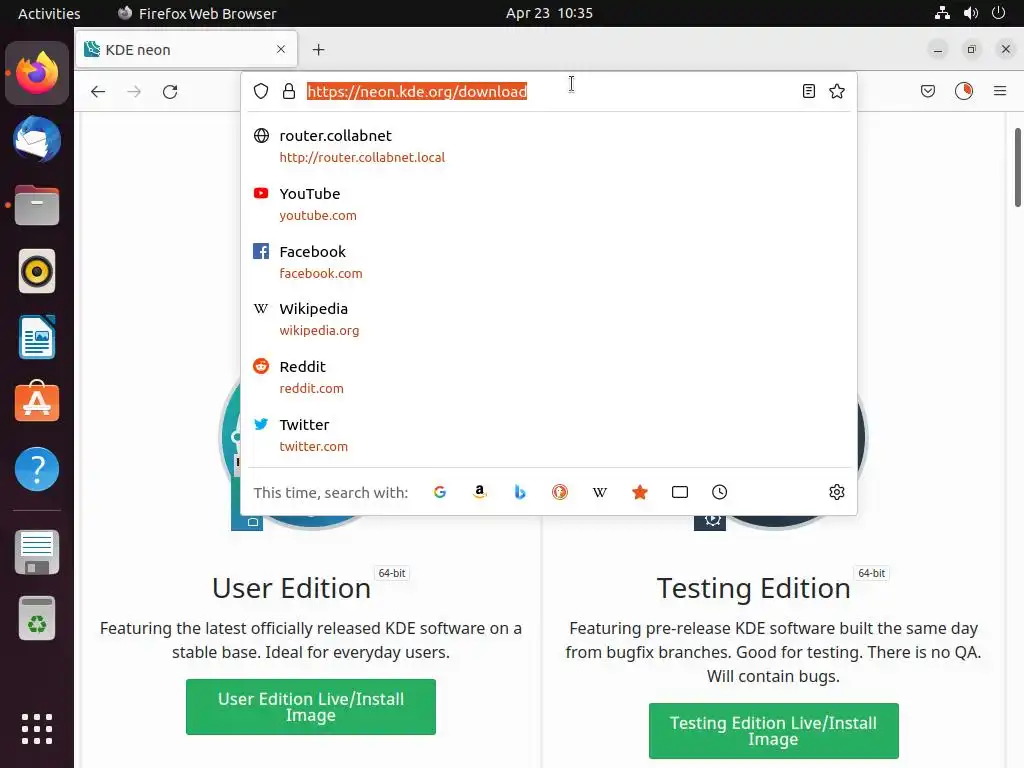Click User Edition Live/Install Image button
Viewport: 1024px width, 768px height.
point(311,707)
